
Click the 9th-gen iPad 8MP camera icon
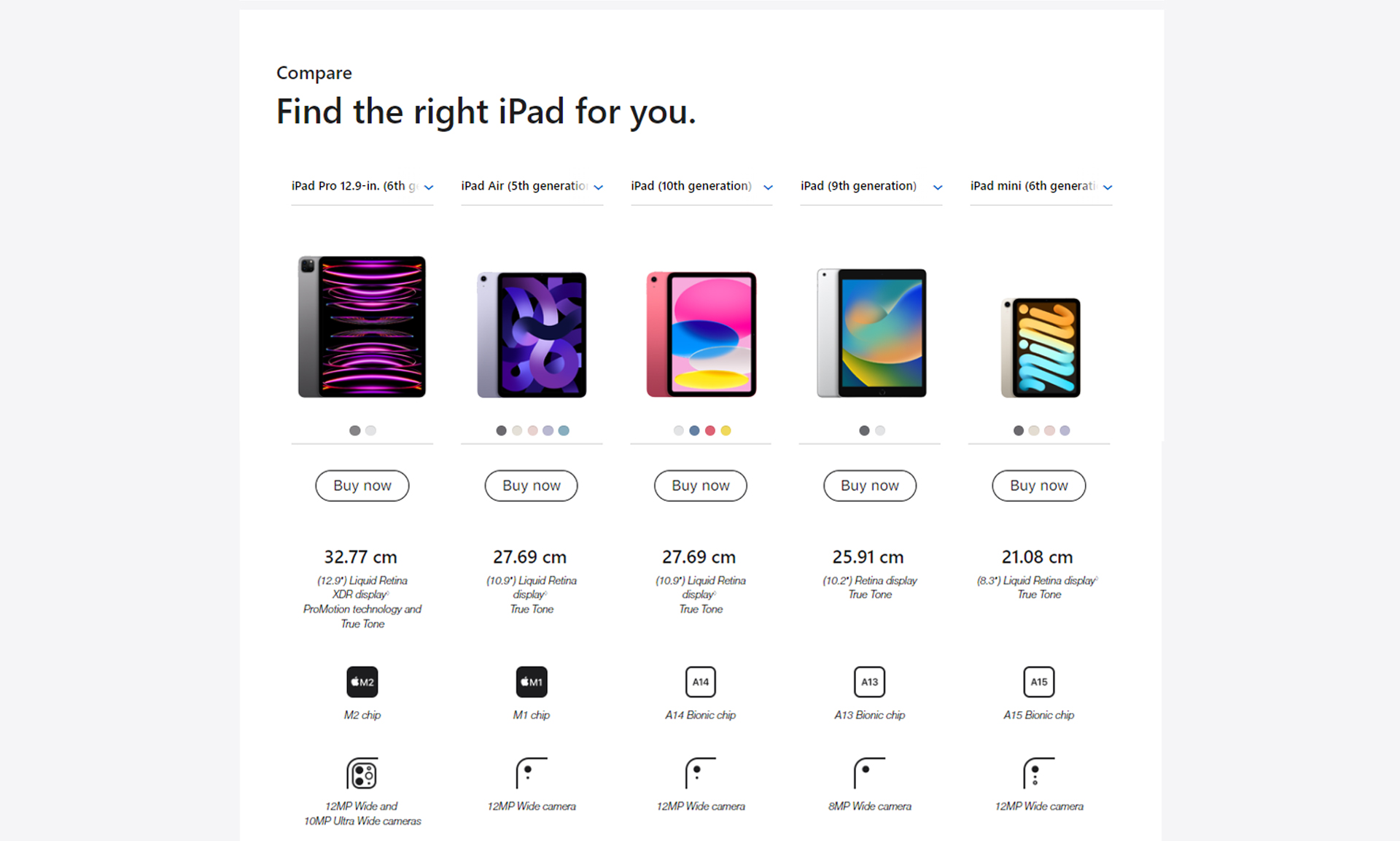870,773
